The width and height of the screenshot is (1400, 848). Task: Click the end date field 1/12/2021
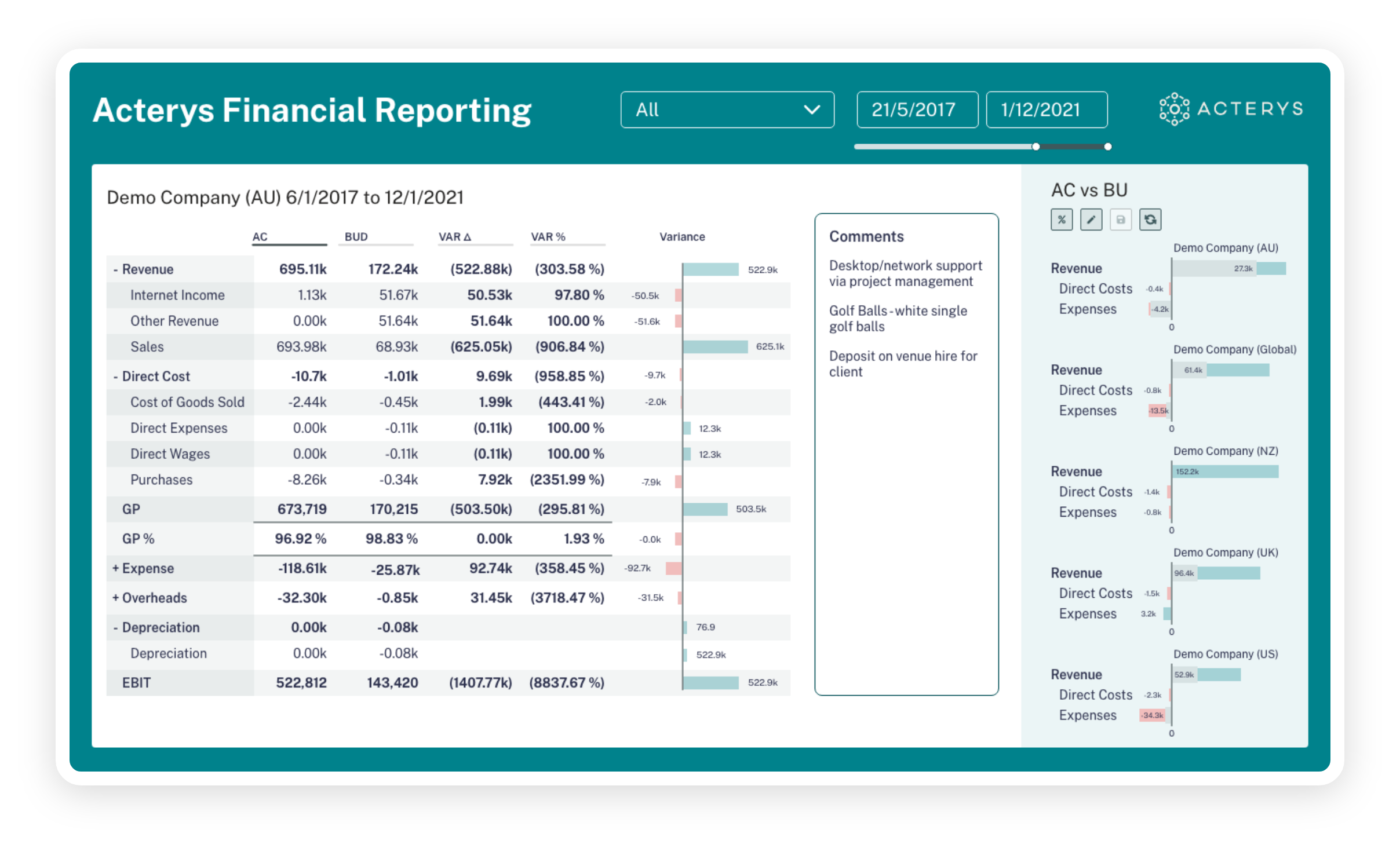(1046, 109)
